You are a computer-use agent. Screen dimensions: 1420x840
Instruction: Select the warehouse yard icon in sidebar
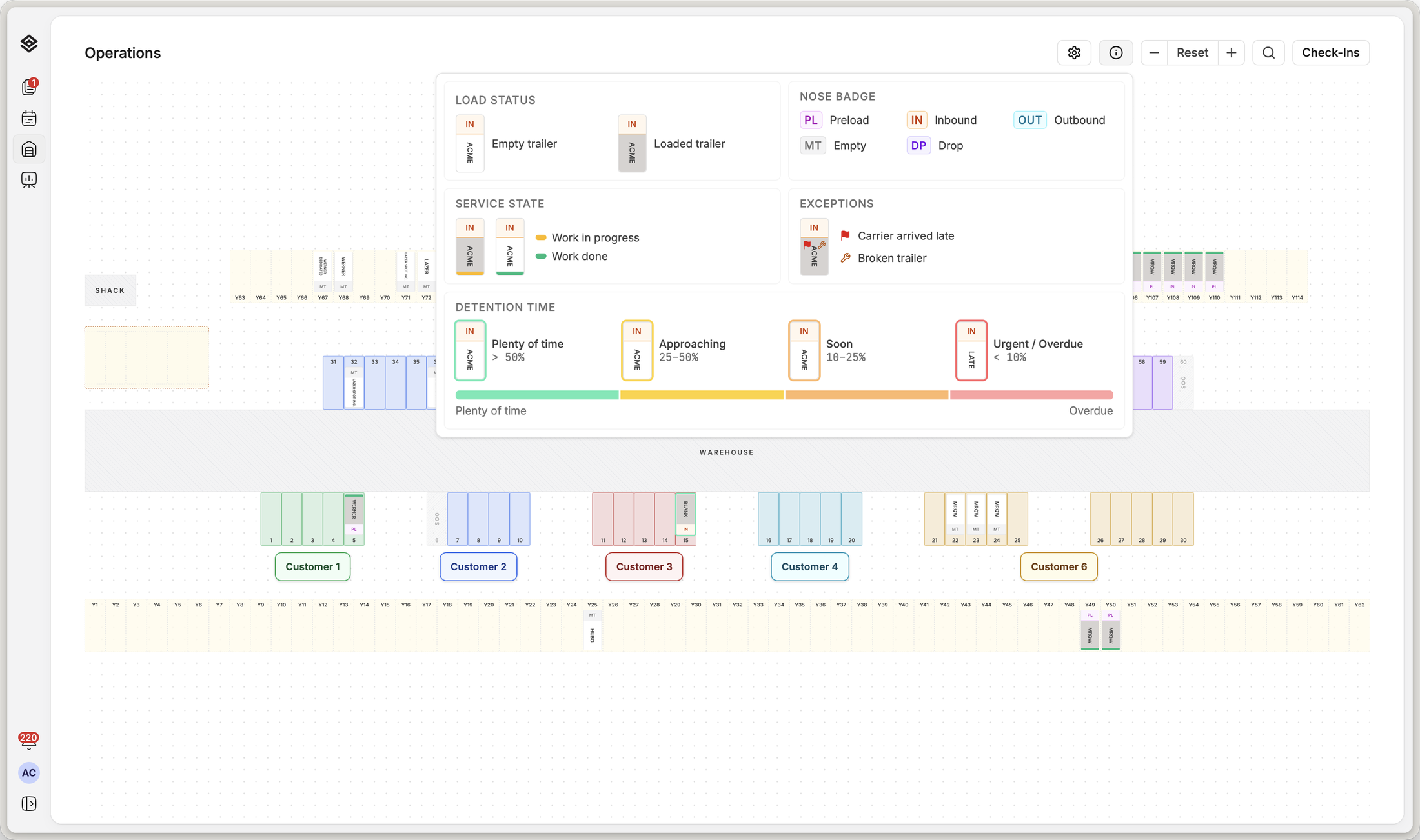click(29, 150)
